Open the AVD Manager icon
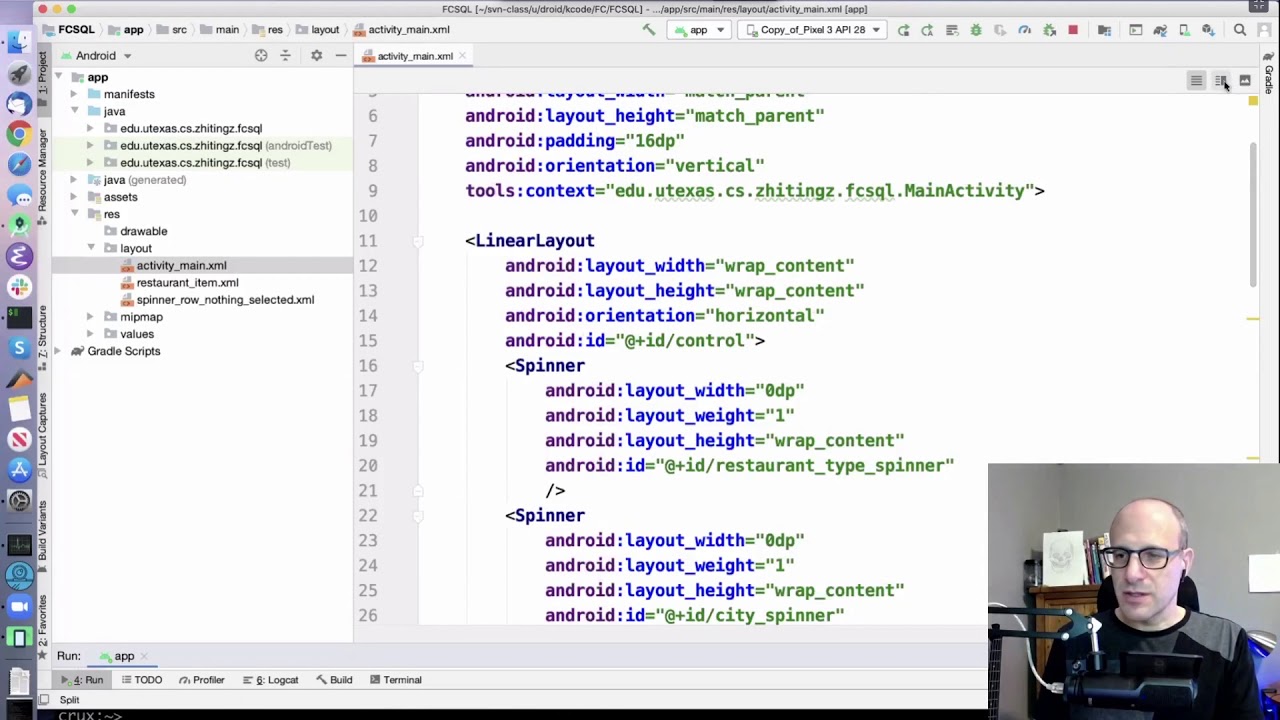This screenshot has width=1280, height=720. point(1184,30)
